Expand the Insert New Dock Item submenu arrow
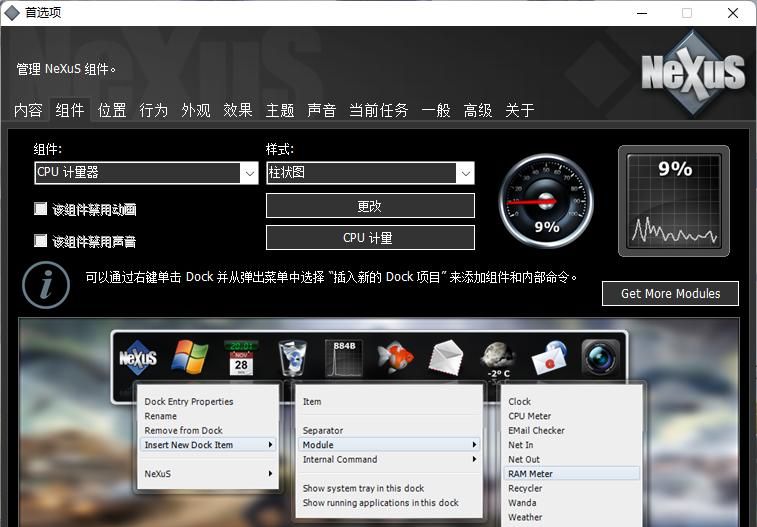The width and height of the screenshot is (757, 527). click(270, 444)
